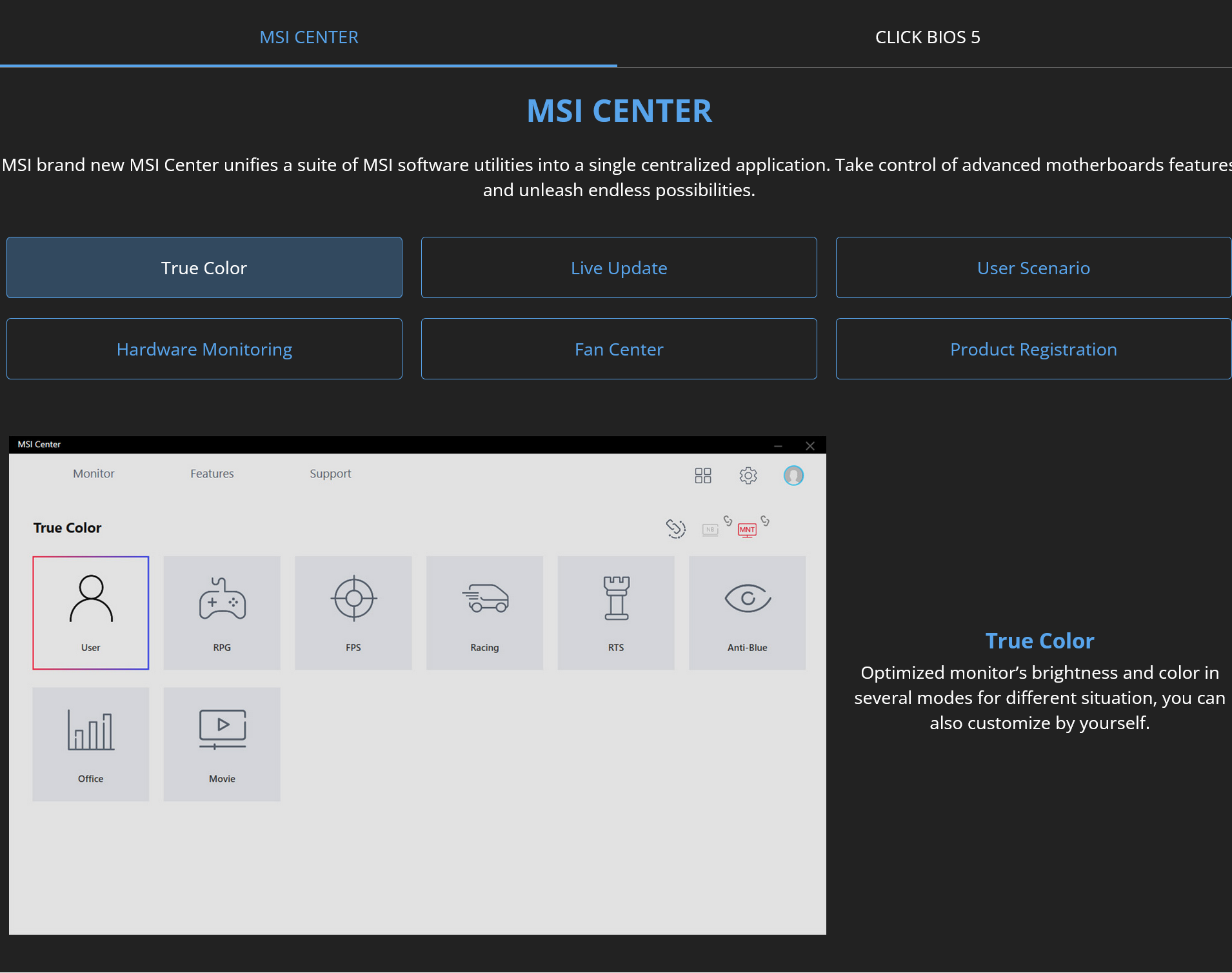Choose the RPG gamepad mode tile
This screenshot has width=1232, height=973.
(222, 613)
